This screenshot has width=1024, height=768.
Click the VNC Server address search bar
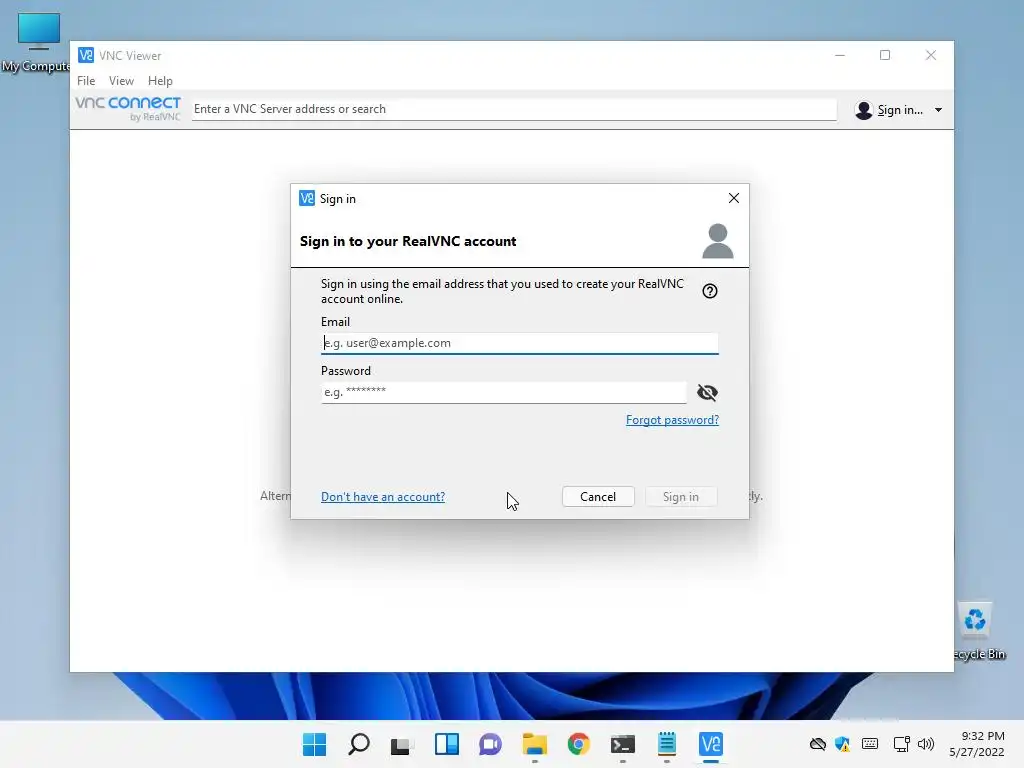coord(514,109)
